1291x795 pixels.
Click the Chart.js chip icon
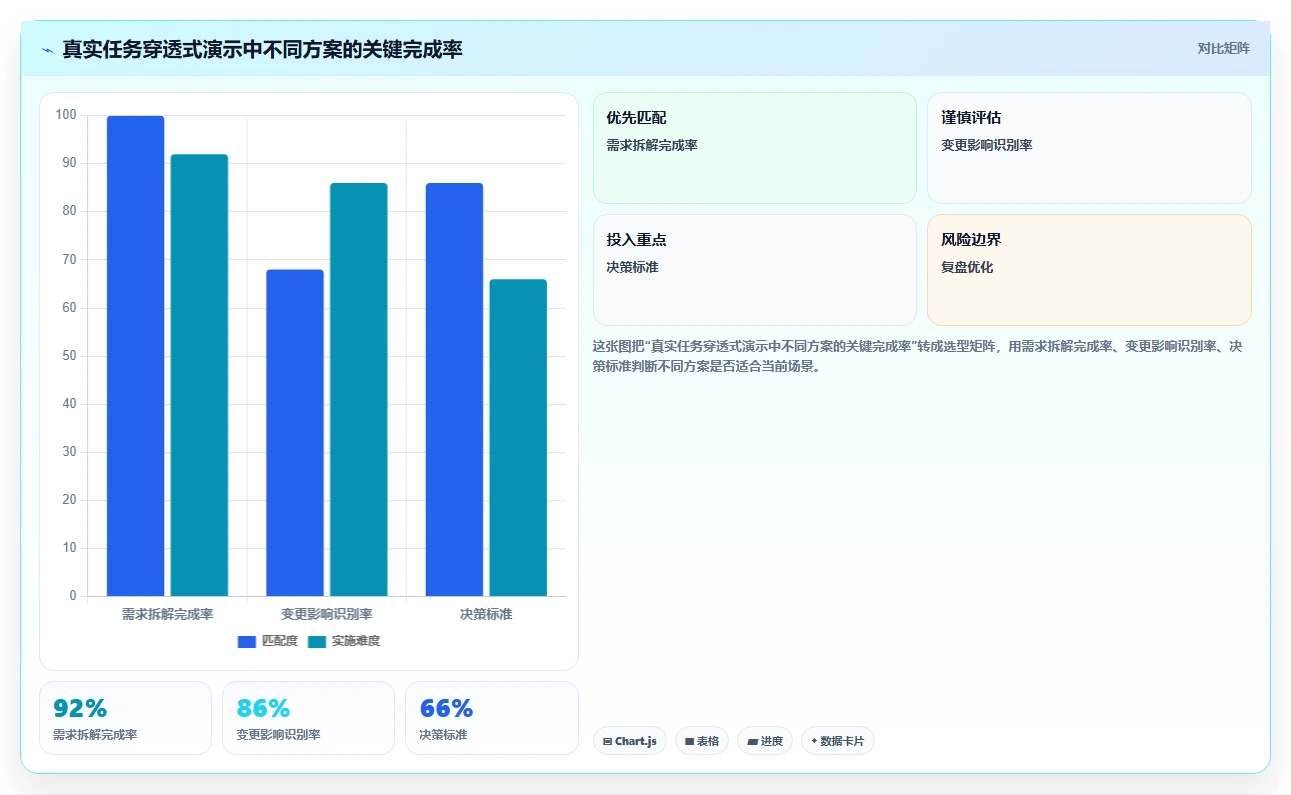[607, 741]
